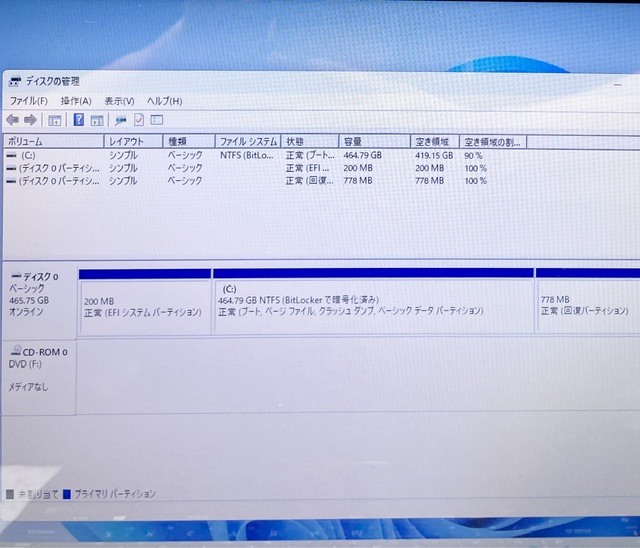This screenshot has height=548, width=640.
Task: Click the 90 % free percentage cell
Action: (473, 155)
